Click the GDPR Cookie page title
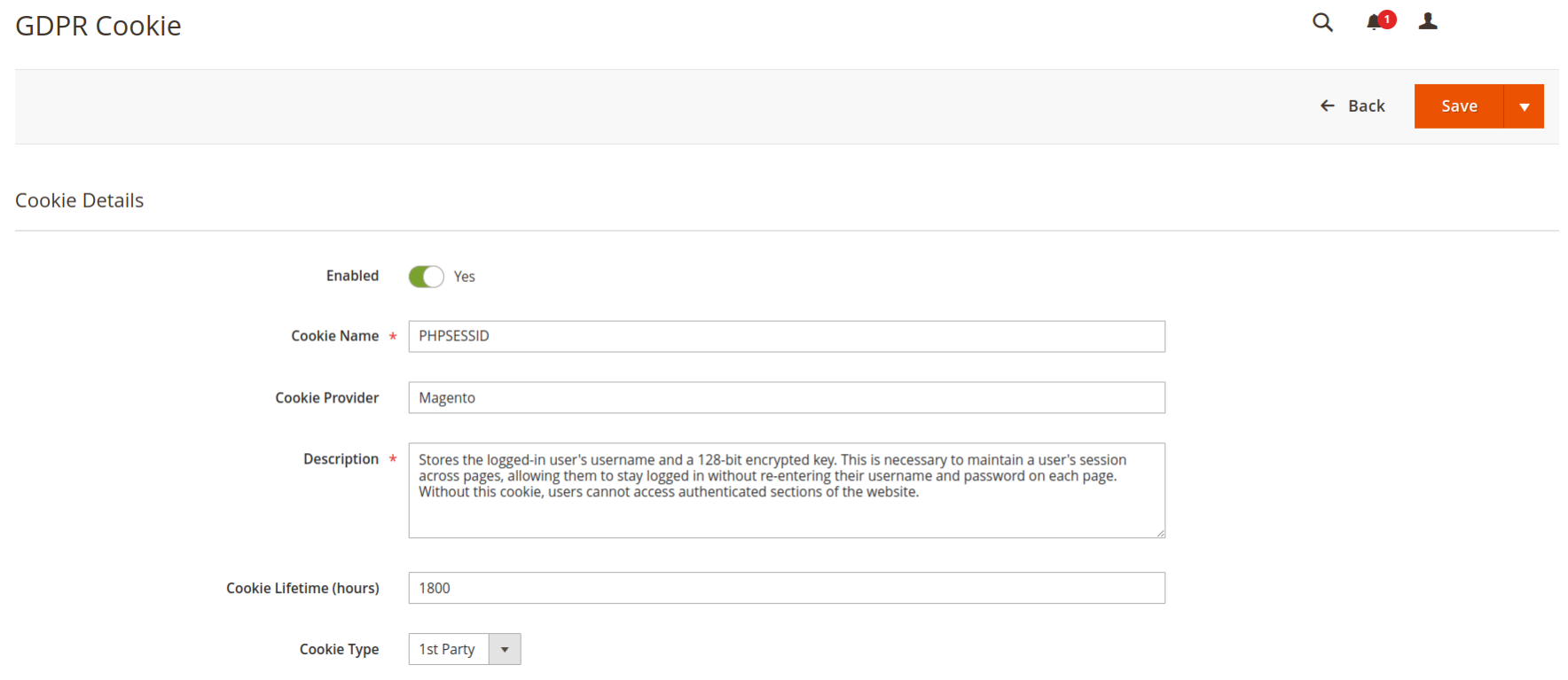1568x680 pixels. (x=98, y=26)
